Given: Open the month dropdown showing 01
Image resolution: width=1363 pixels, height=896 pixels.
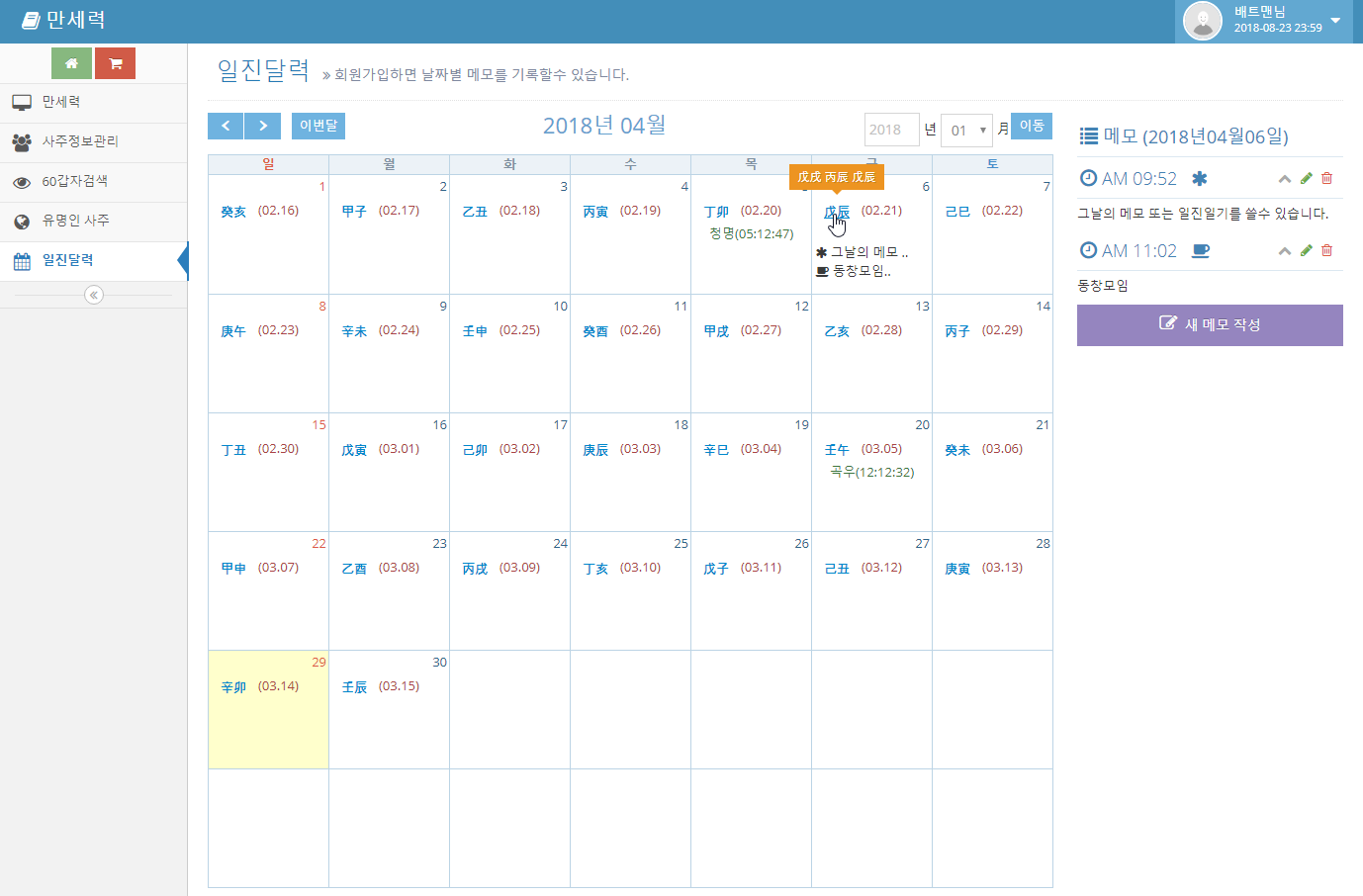Looking at the screenshot, I should [966, 130].
